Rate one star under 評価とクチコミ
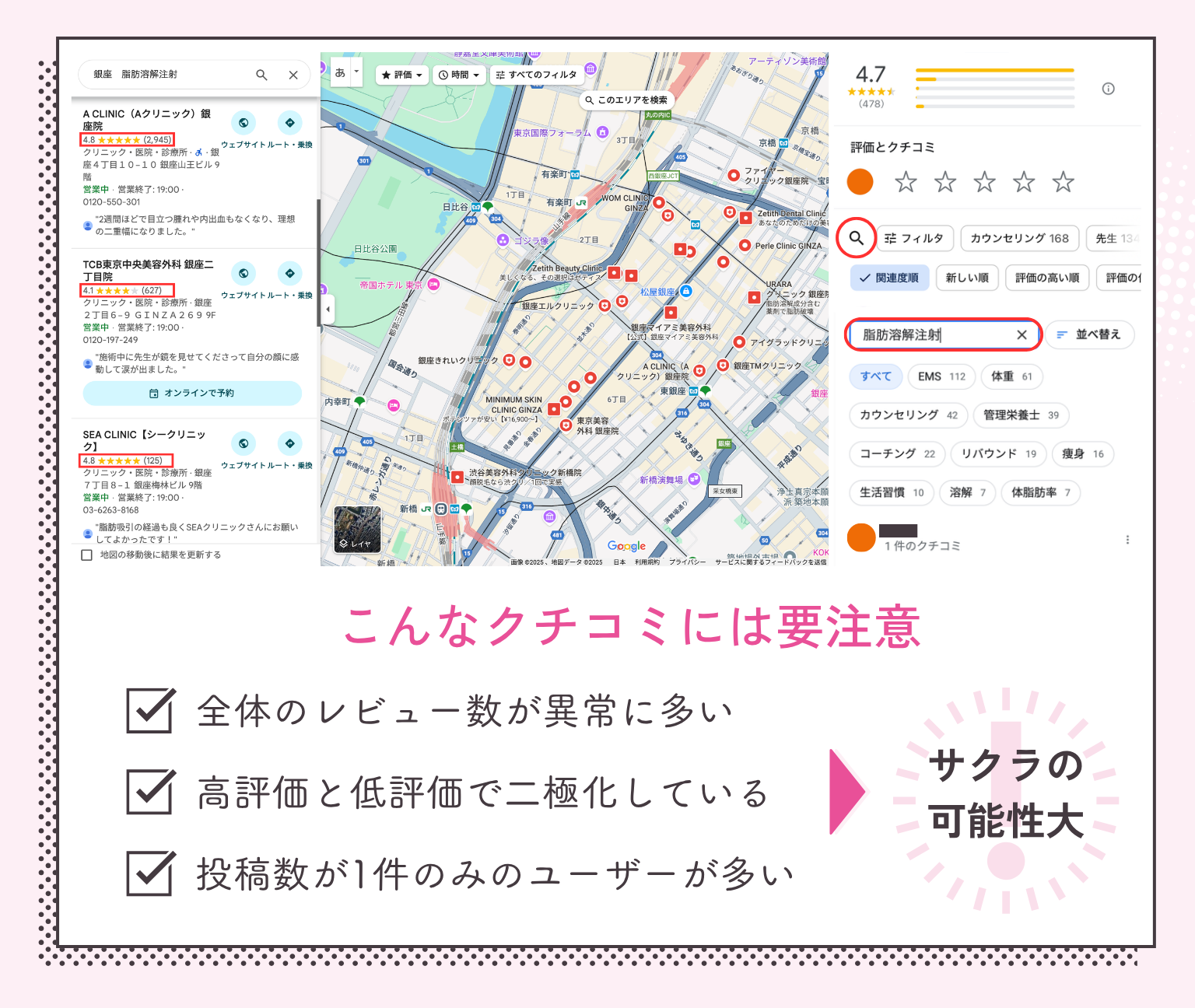 906,182
